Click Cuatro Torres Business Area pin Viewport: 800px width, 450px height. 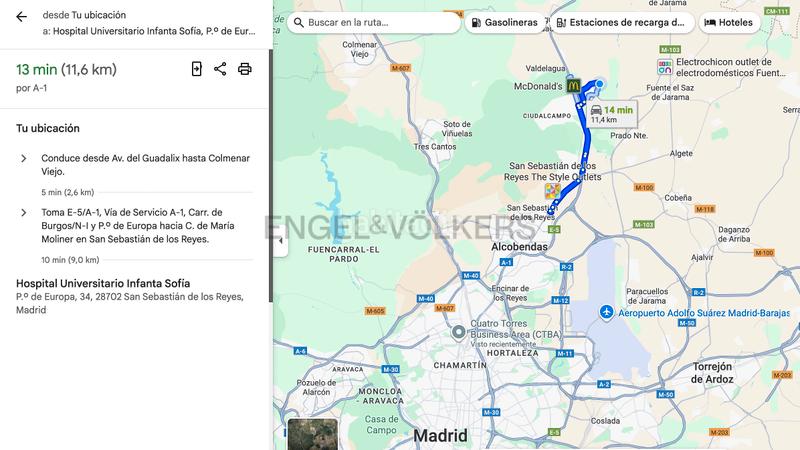[459, 333]
